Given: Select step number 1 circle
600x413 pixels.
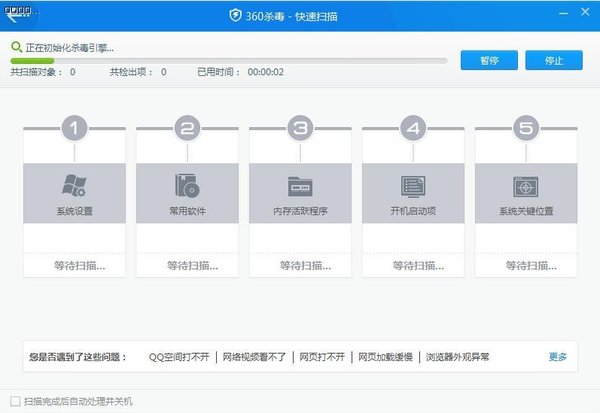Looking at the screenshot, I should (x=74, y=128).
